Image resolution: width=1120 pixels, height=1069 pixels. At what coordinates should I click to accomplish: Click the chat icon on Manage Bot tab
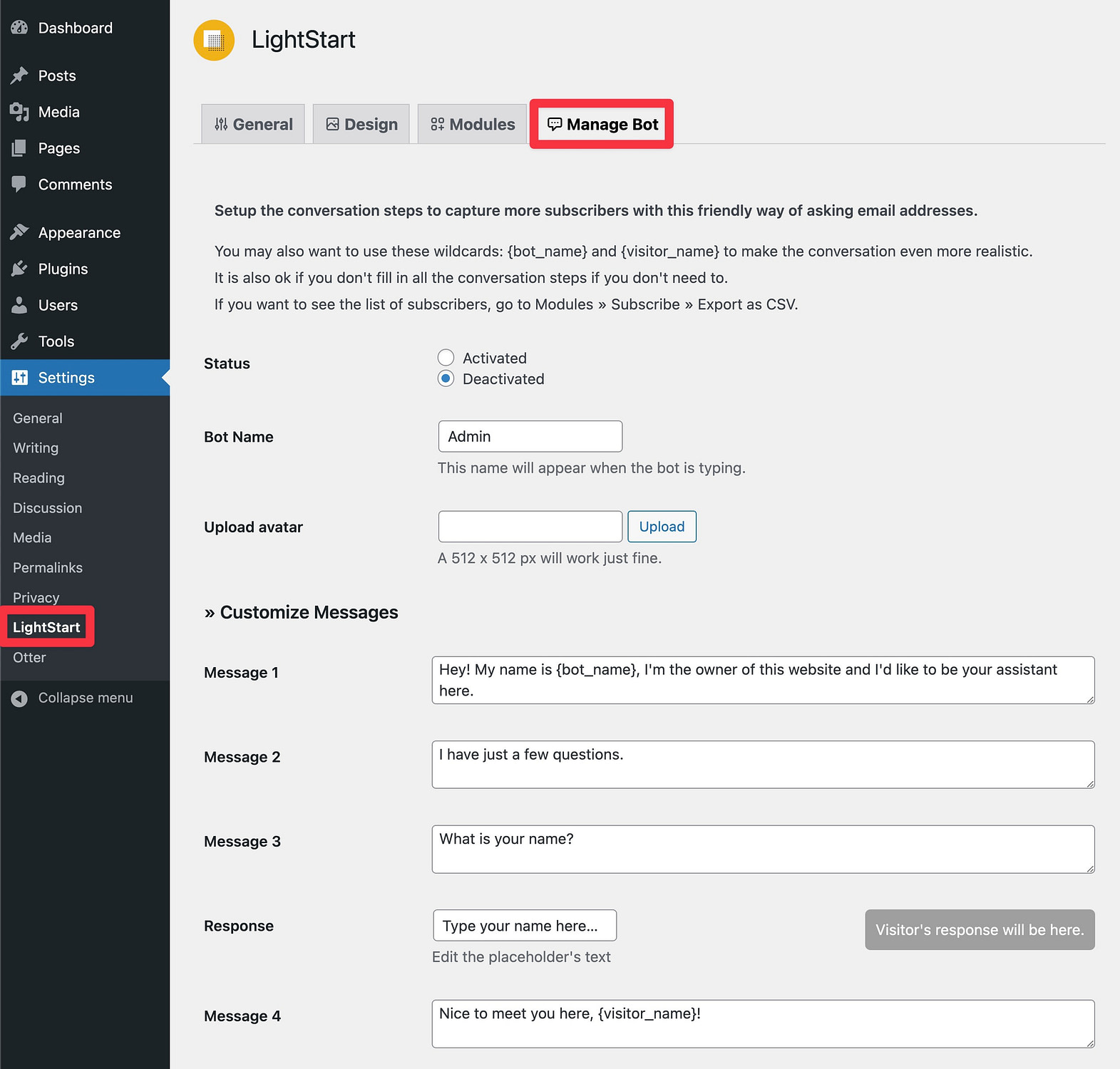coord(555,124)
